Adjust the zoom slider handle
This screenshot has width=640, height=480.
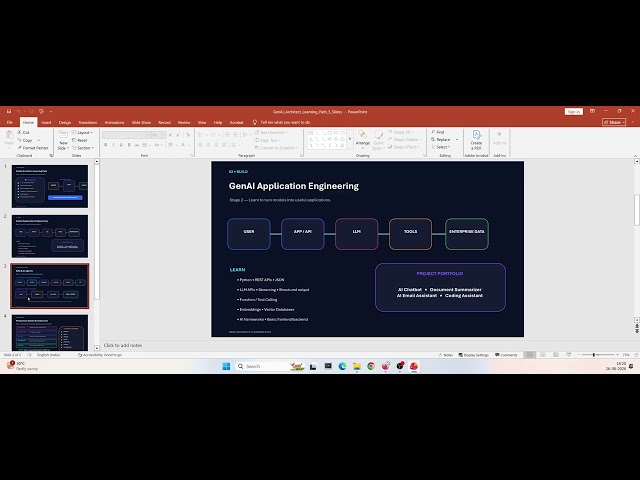click(594, 355)
